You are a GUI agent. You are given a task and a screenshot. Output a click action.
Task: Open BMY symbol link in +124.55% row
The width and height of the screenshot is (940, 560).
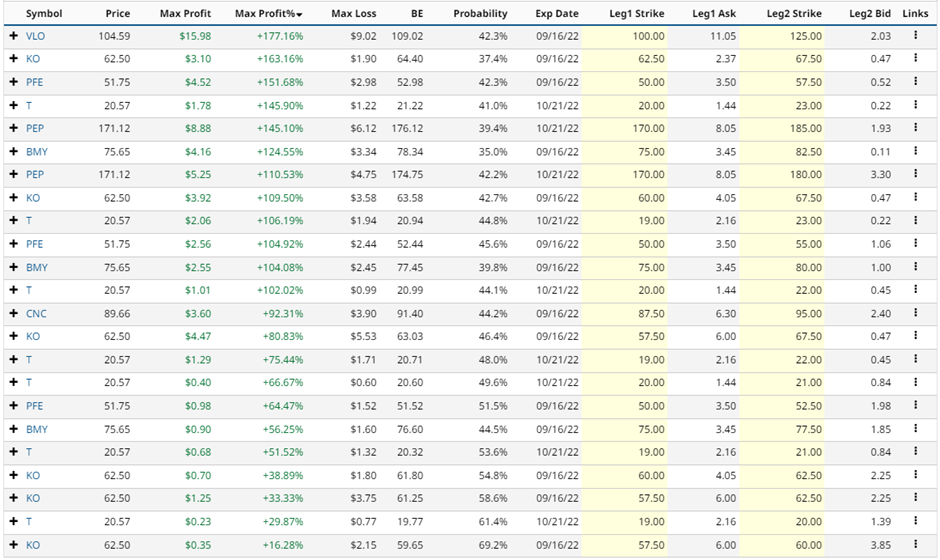point(37,152)
